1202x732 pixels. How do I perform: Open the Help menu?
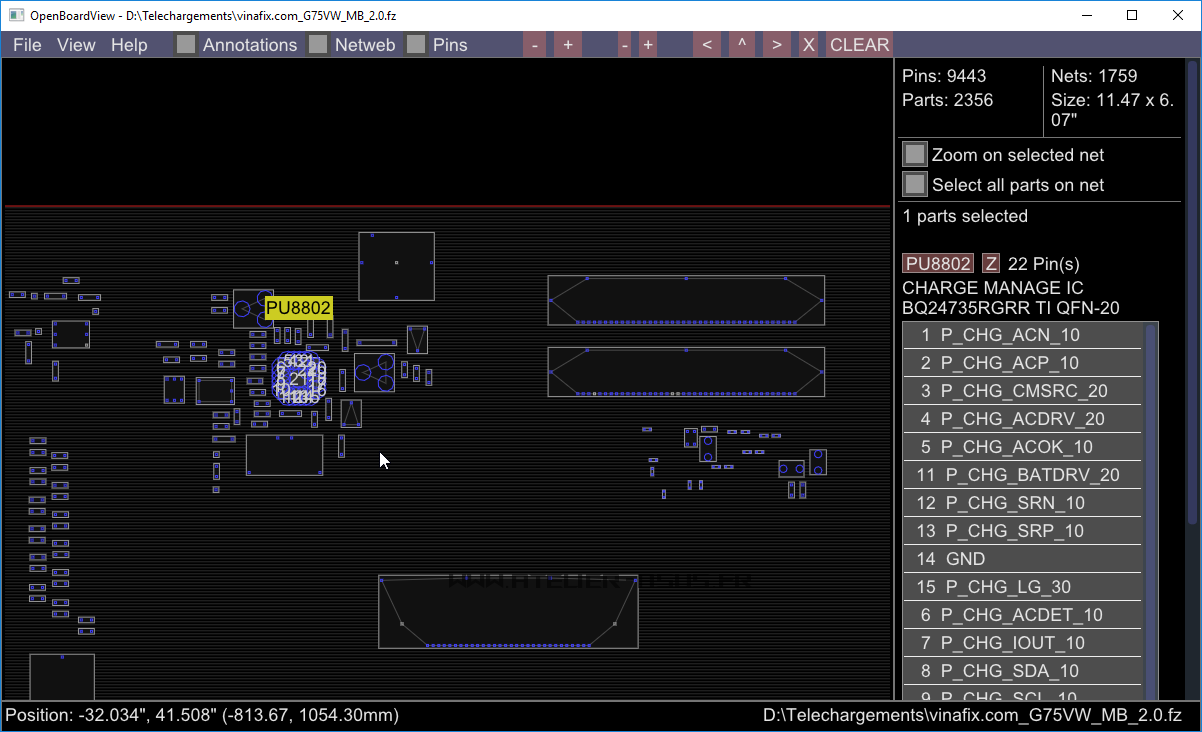pyautogui.click(x=129, y=45)
